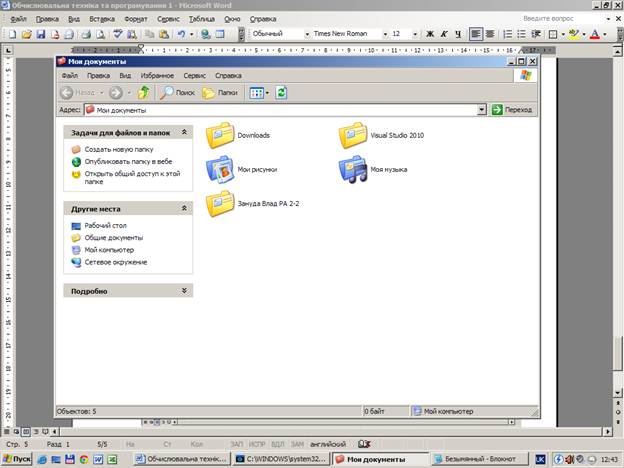Open the border style dropdown arrow in Word
Viewport: 624px width, 468px height.
click(x=563, y=35)
